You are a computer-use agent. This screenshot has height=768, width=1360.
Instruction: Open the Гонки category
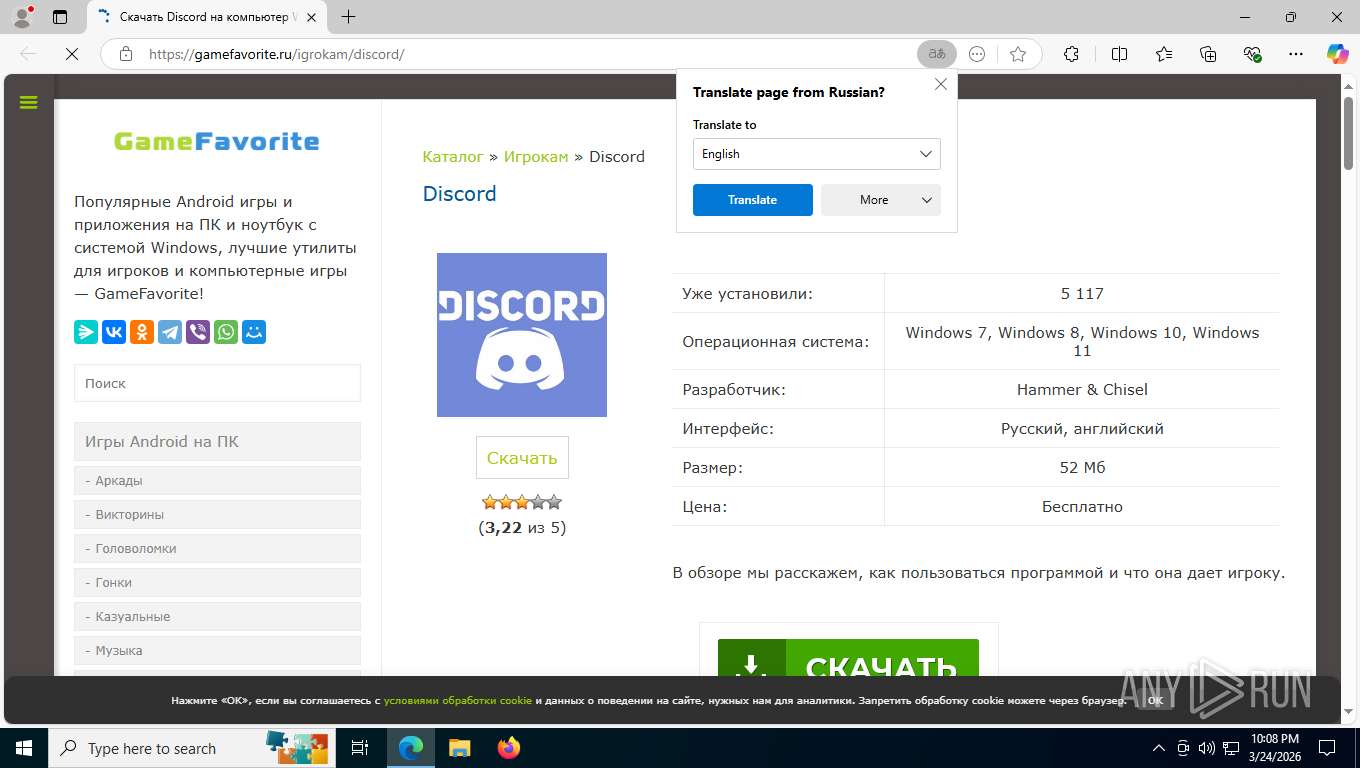(x=217, y=582)
